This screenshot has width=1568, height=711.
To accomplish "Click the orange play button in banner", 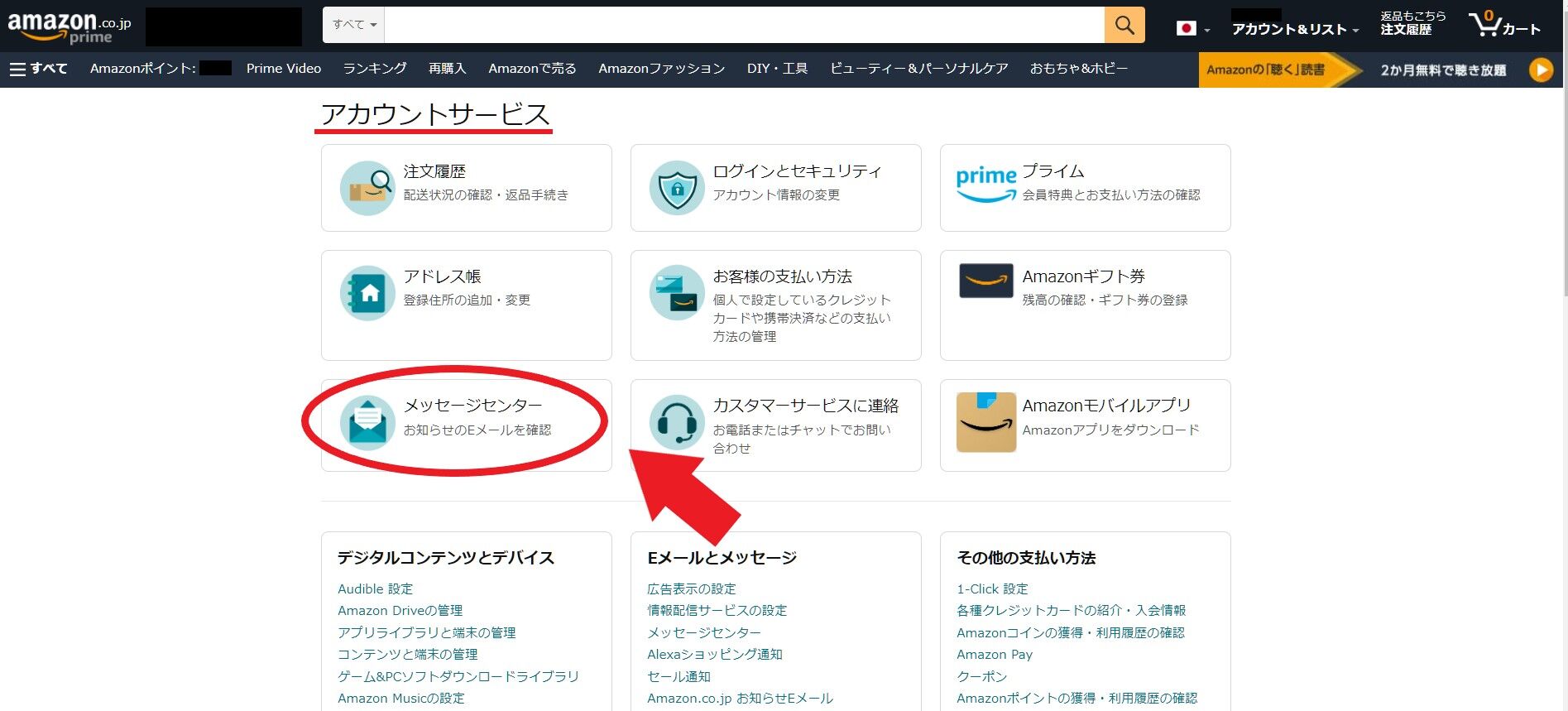I will tap(1541, 70).
